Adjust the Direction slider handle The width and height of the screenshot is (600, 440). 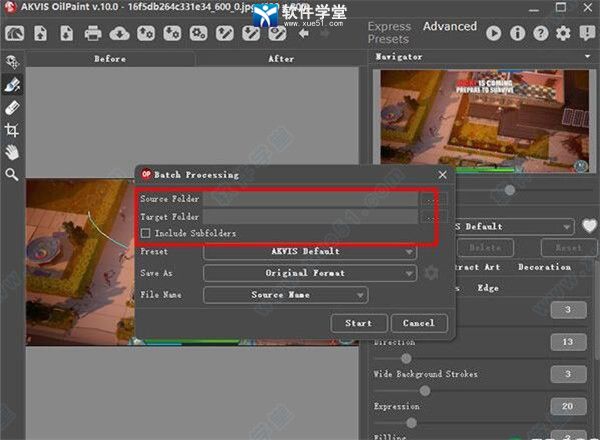[406, 358]
